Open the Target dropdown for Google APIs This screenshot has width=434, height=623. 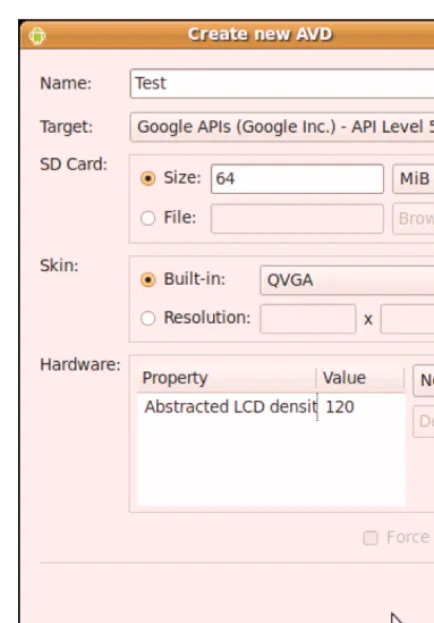pos(282,127)
